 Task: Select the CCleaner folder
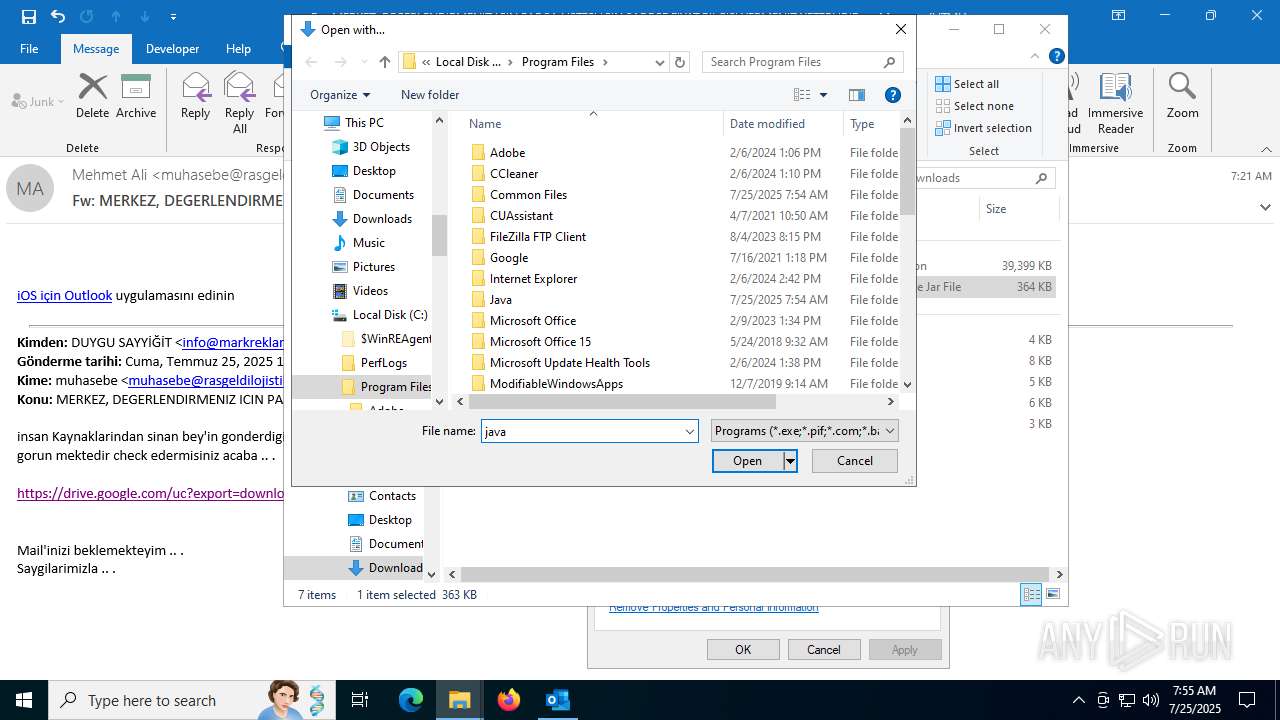pyautogui.click(x=514, y=174)
